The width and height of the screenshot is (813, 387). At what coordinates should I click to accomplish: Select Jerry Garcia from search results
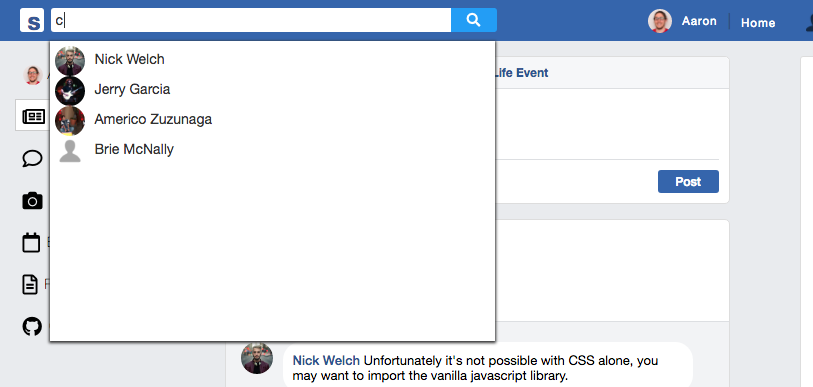pyautogui.click(x=132, y=89)
